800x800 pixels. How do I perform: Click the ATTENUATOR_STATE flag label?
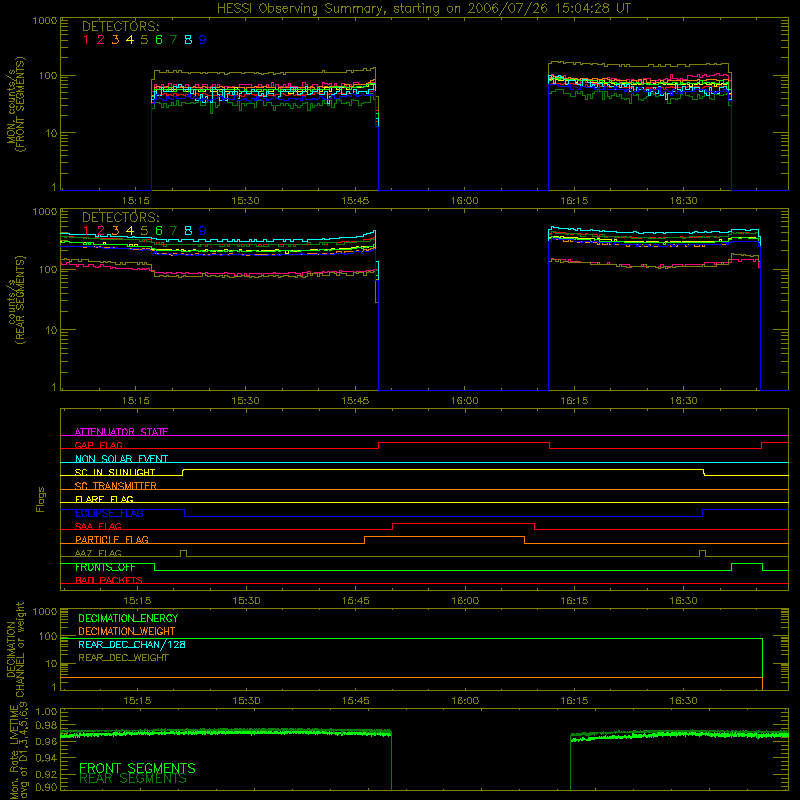point(121,432)
